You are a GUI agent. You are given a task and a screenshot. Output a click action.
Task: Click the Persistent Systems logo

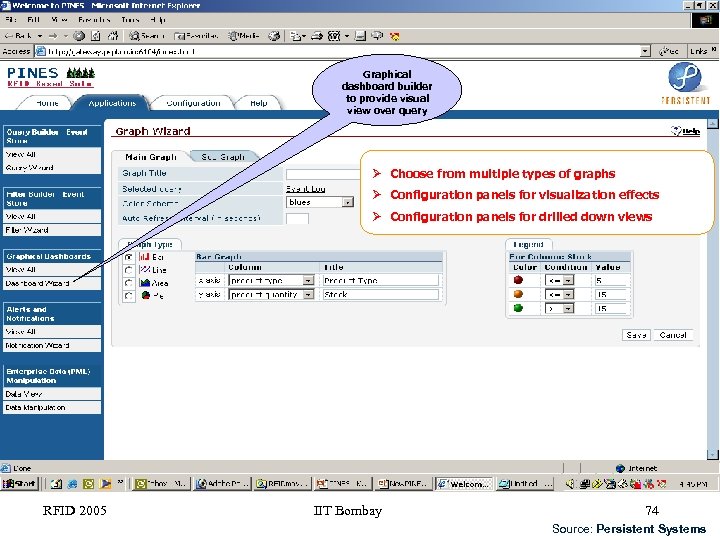coord(685,84)
